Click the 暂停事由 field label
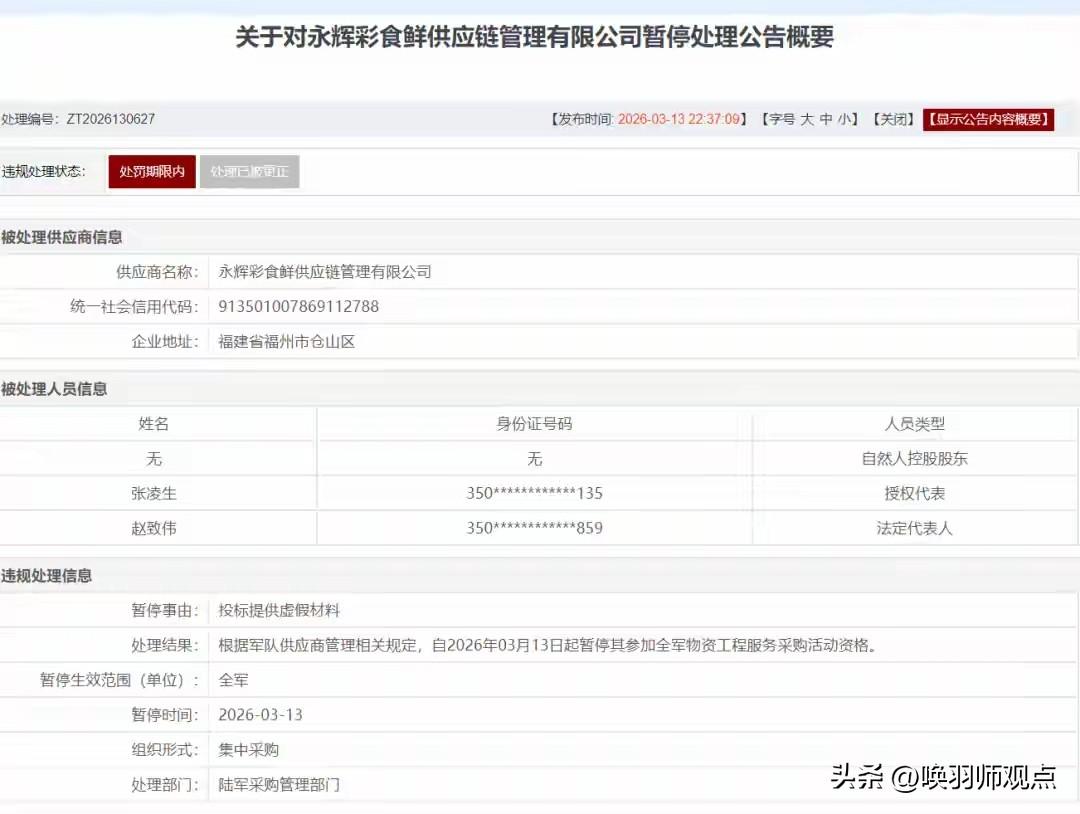 pyautogui.click(x=165, y=610)
